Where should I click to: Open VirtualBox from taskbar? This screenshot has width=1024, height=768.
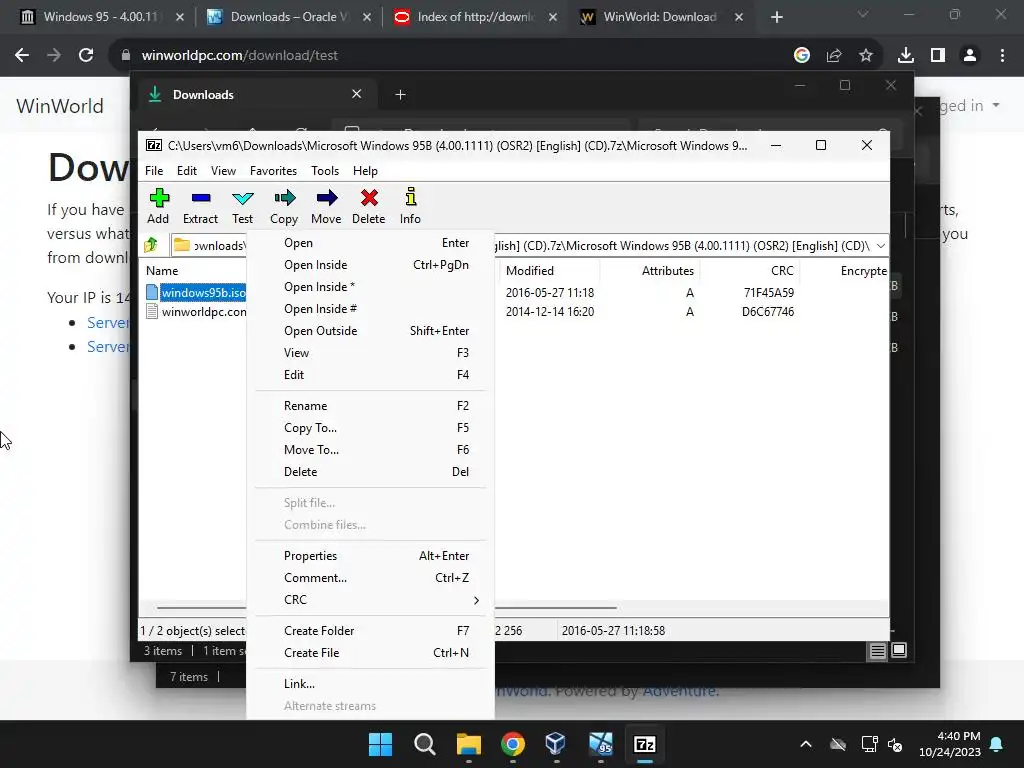tap(556, 744)
